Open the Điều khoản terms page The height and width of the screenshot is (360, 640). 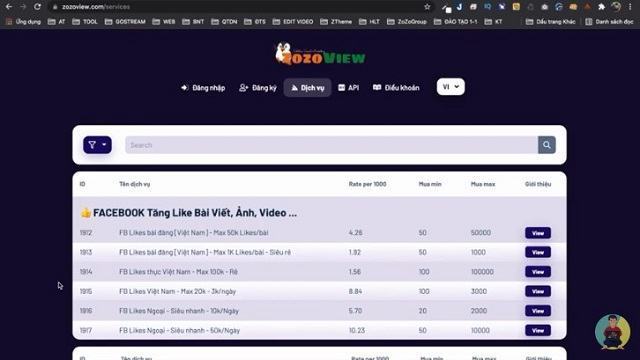pos(396,88)
